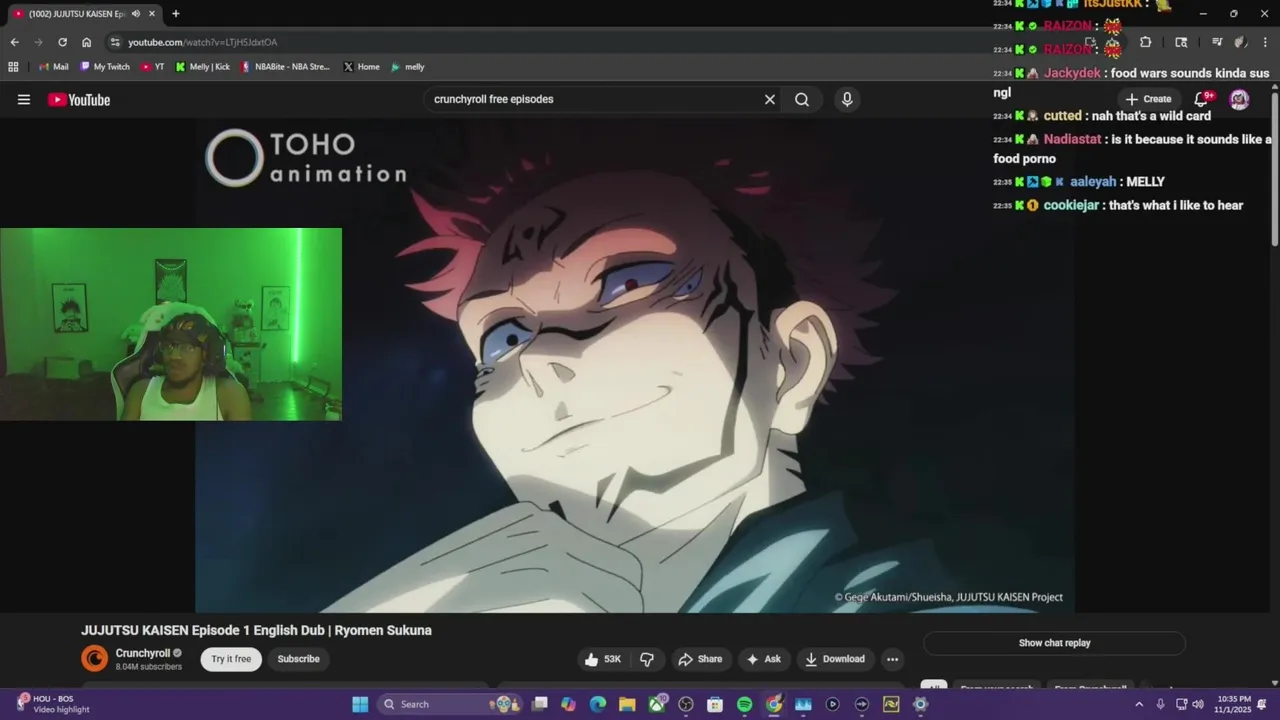Open Microsoft Edge from the taskbar

(597, 704)
